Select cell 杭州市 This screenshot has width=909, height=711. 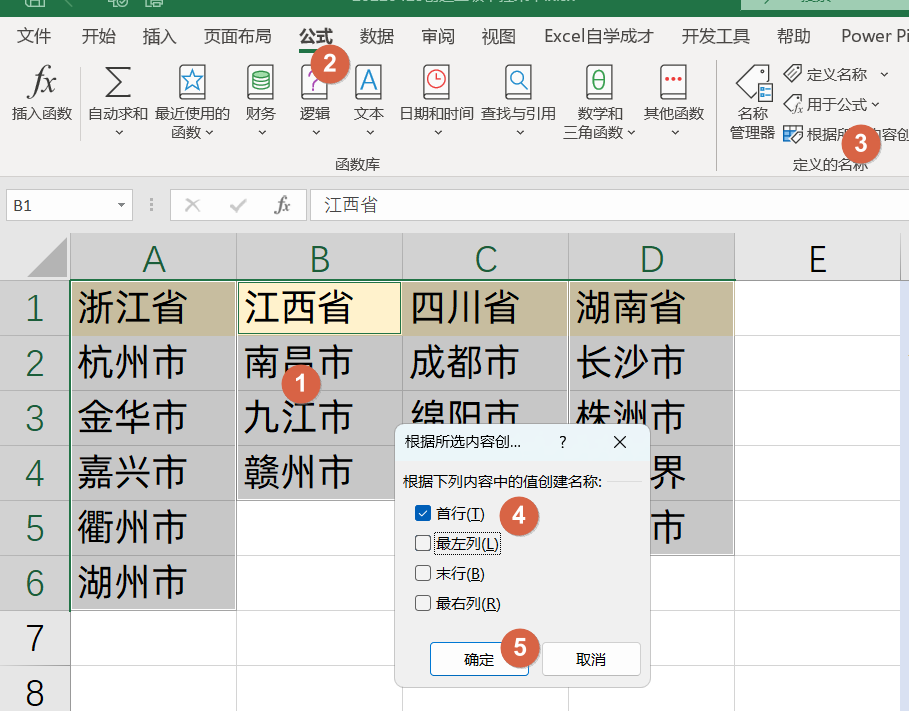pyautogui.click(x=153, y=362)
